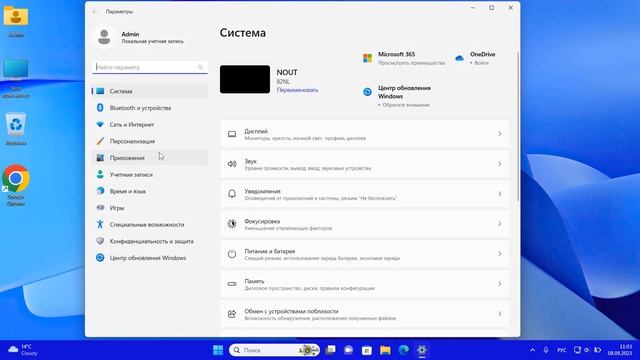
Task: Click the Wi-Fi icon for Сеть и Интернет
Action: (x=100, y=124)
